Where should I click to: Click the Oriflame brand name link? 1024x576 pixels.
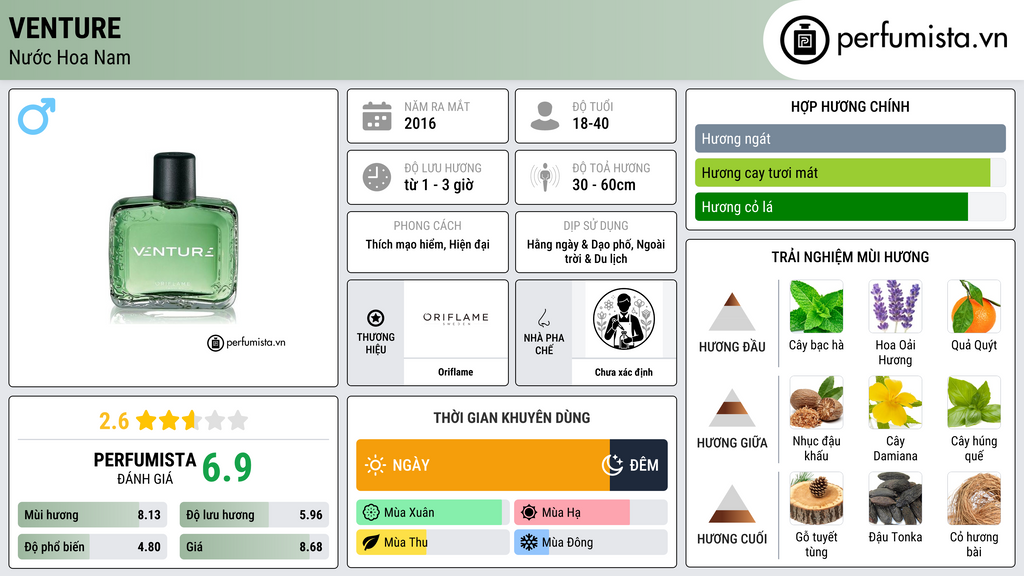[455, 372]
